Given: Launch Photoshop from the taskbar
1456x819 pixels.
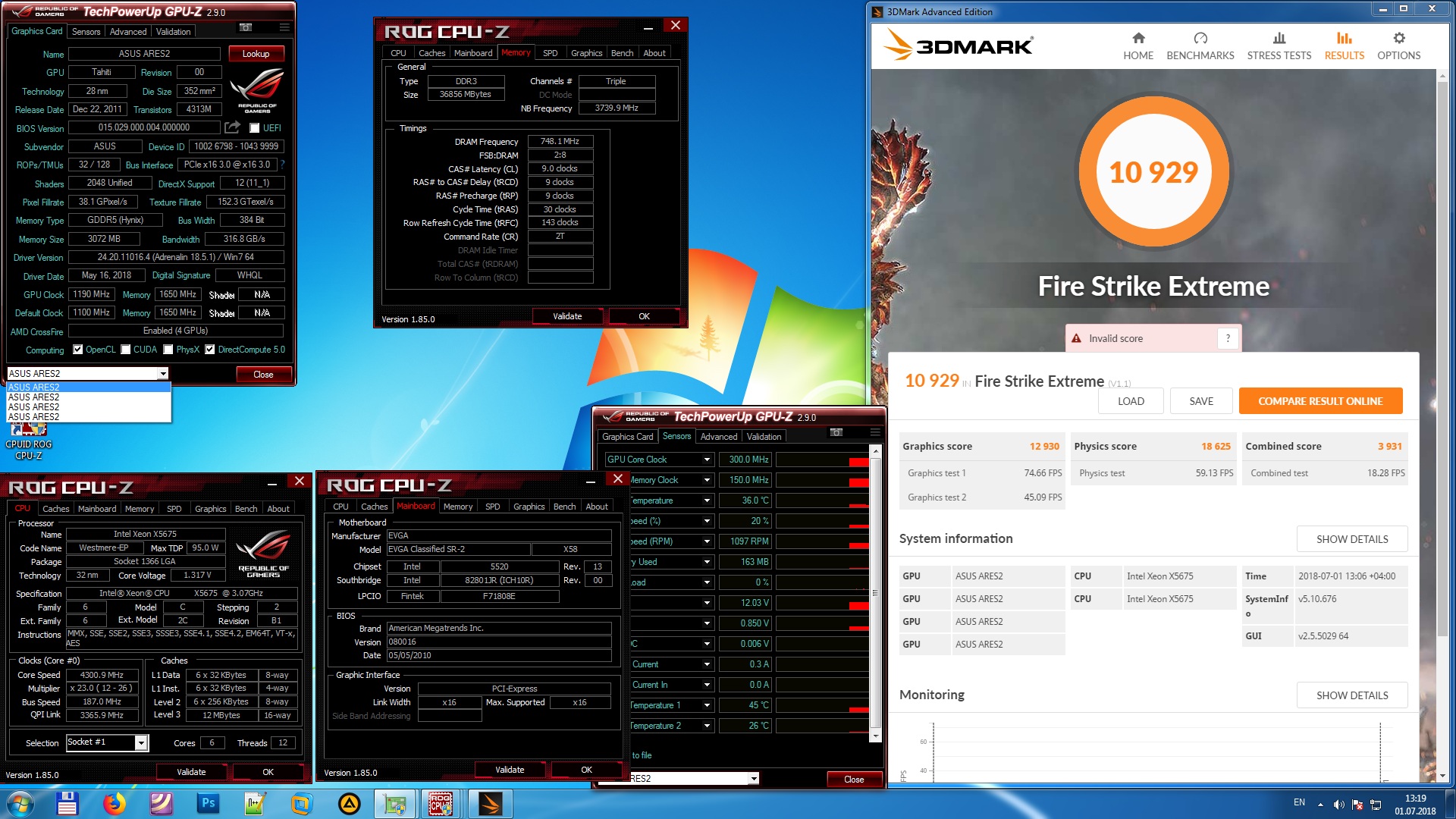Looking at the screenshot, I should coord(208,804).
